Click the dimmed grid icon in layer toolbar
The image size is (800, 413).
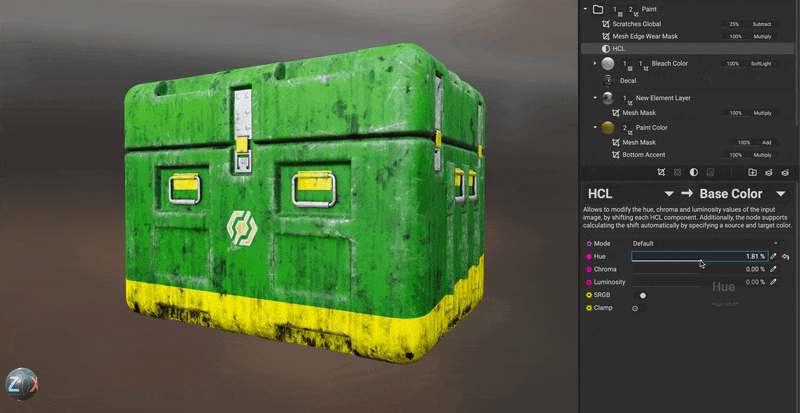click(678, 173)
